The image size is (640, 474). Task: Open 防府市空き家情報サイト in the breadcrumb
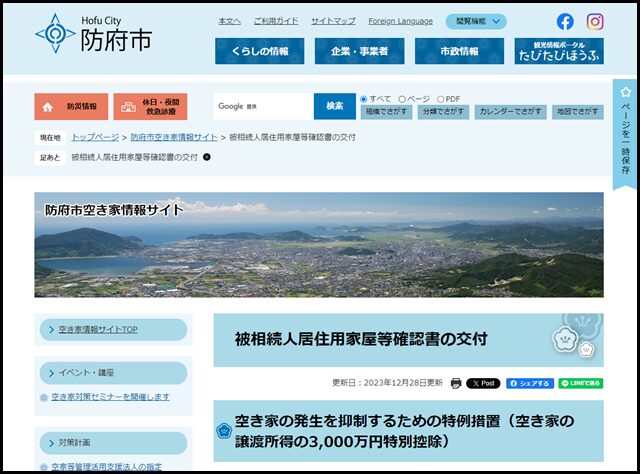174,137
